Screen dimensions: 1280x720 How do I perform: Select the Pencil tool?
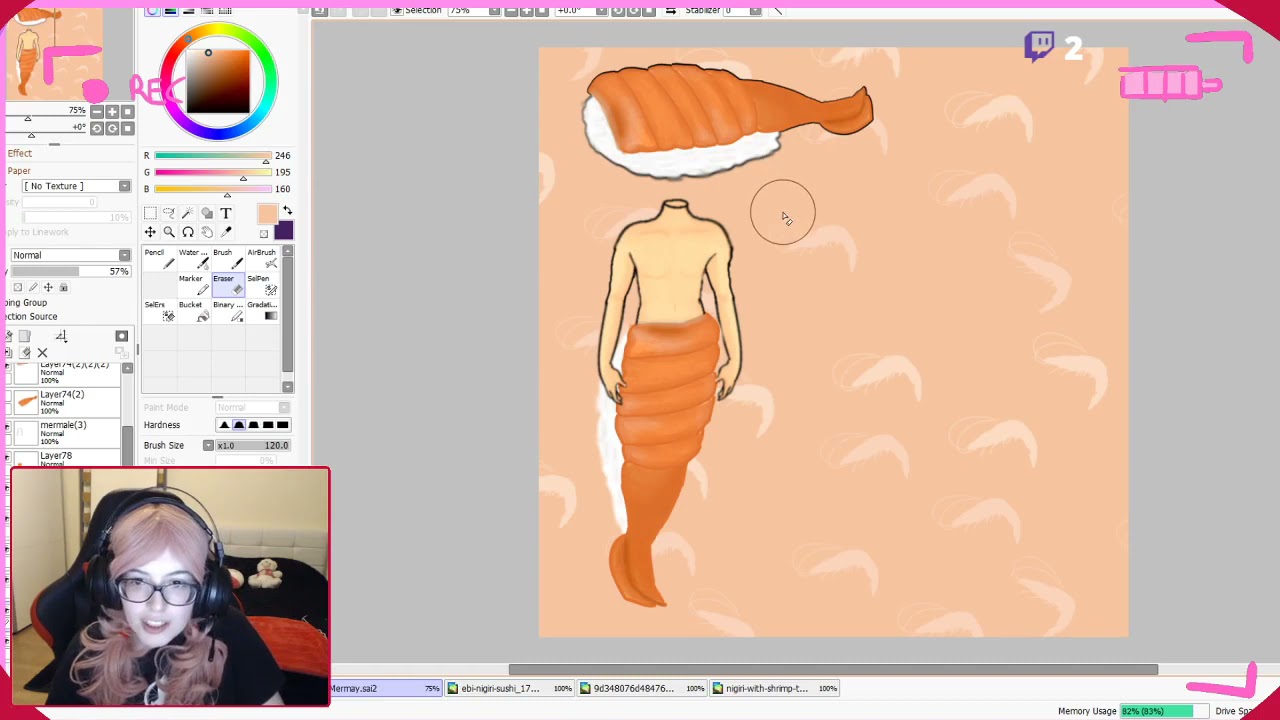tap(159, 258)
